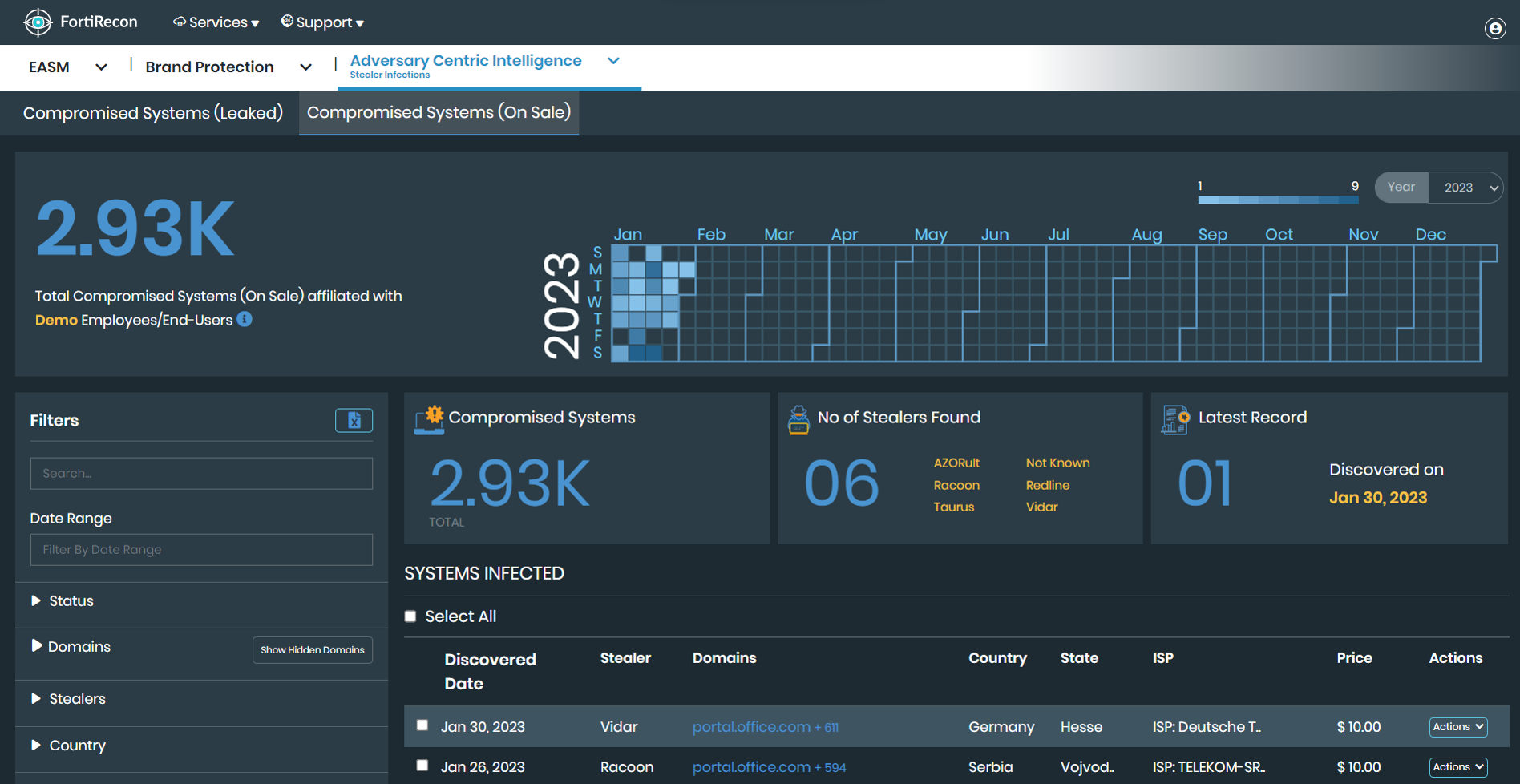The height and width of the screenshot is (784, 1520).
Task: Click the Compromised Systems laptop icon
Action: tap(427, 418)
